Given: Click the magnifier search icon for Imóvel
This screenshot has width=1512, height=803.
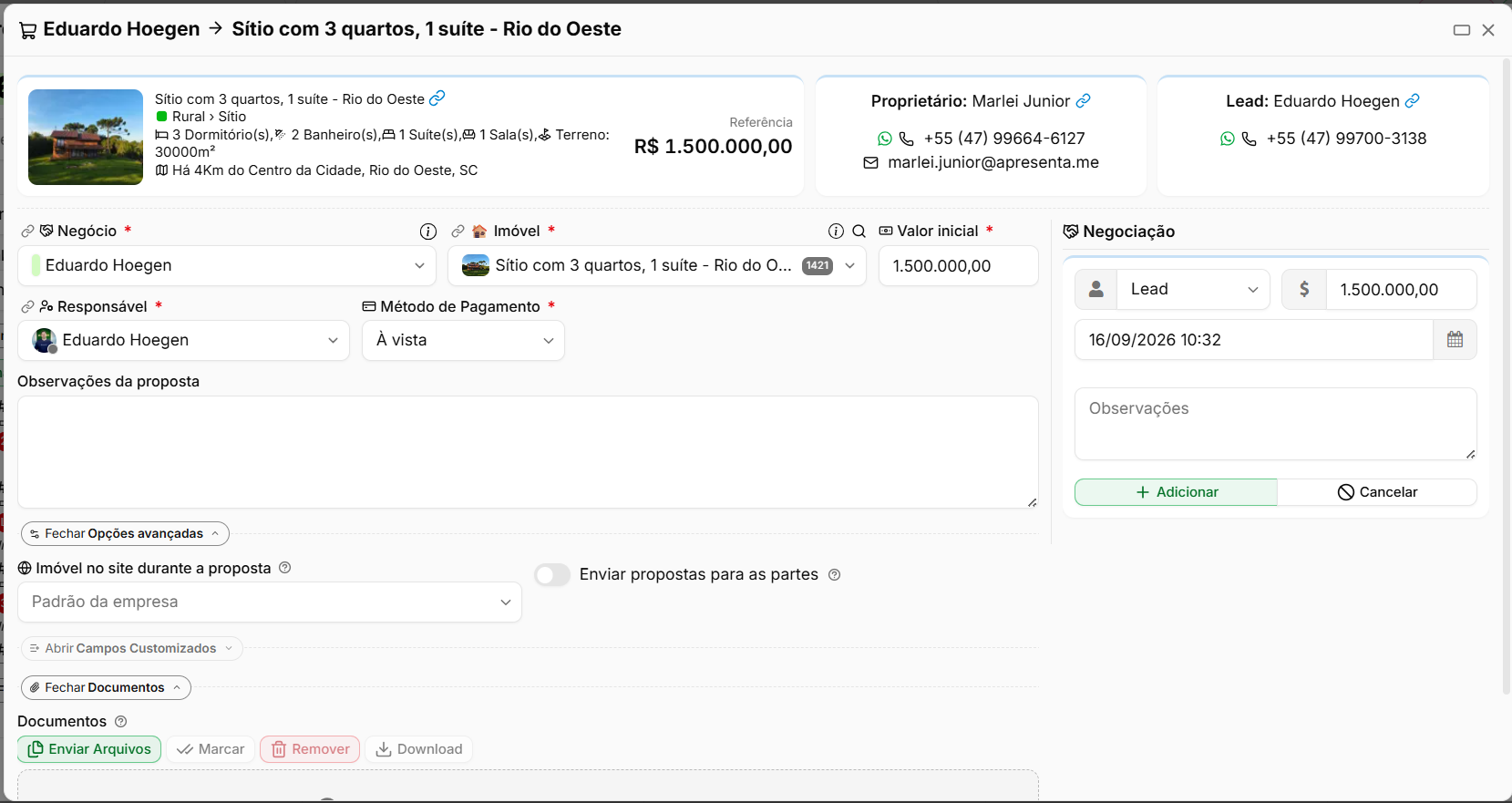Looking at the screenshot, I should (859, 232).
